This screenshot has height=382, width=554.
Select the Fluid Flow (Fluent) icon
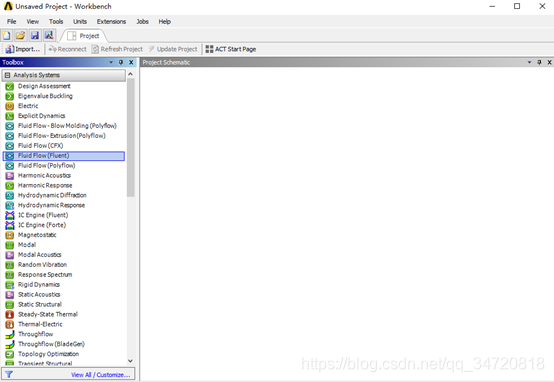[10, 155]
